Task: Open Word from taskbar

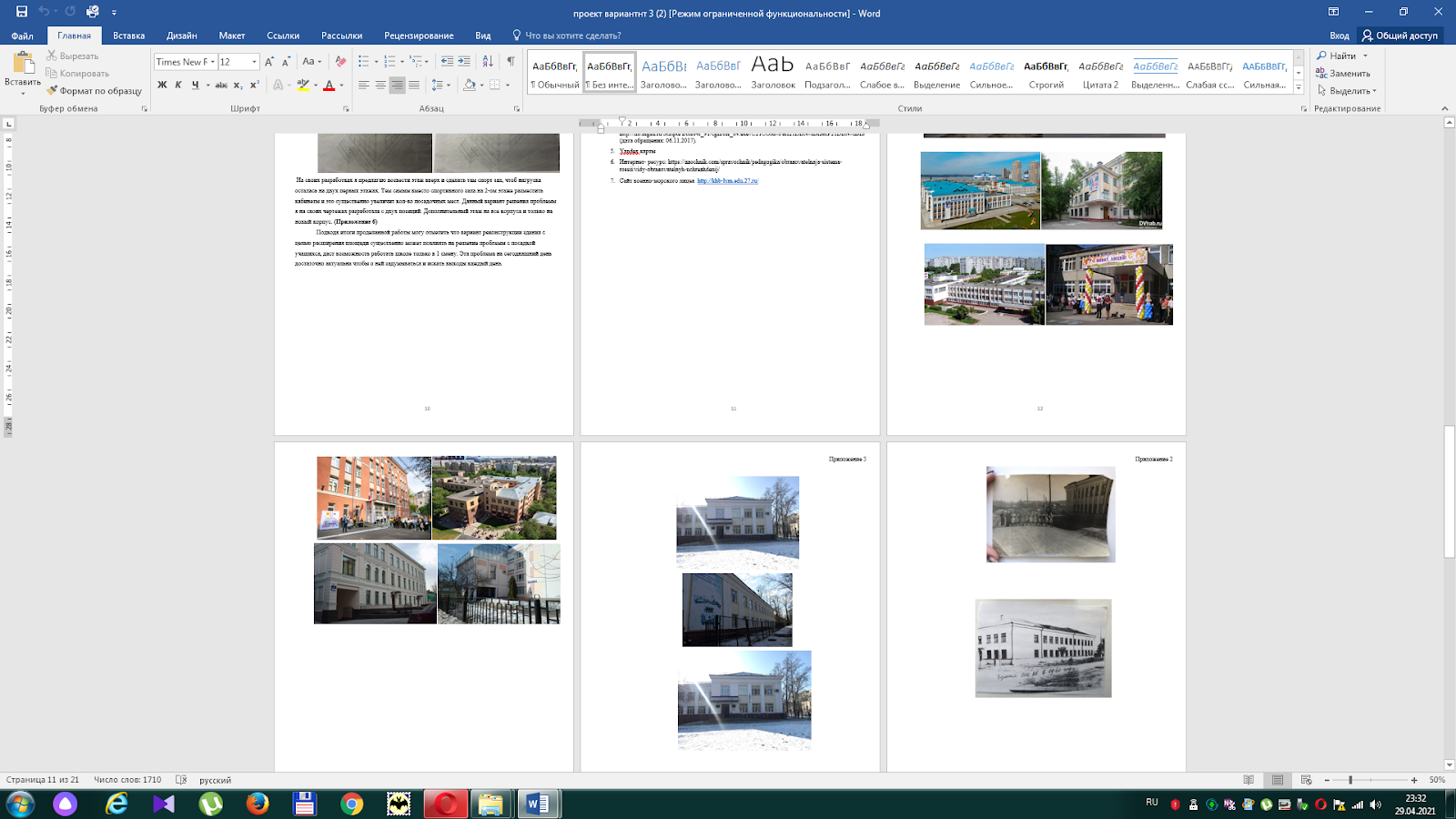Action: 538,804
